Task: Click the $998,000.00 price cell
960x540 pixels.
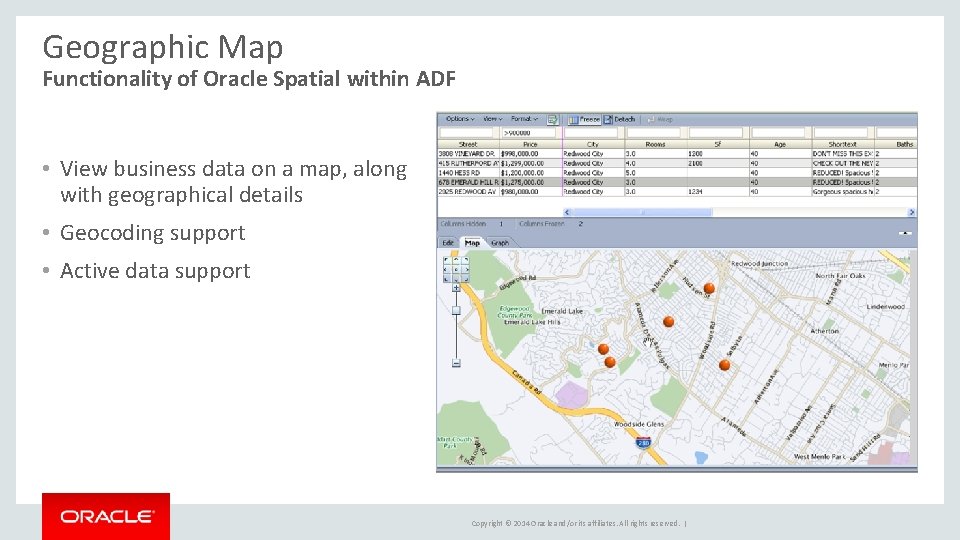Action: [x=531, y=154]
